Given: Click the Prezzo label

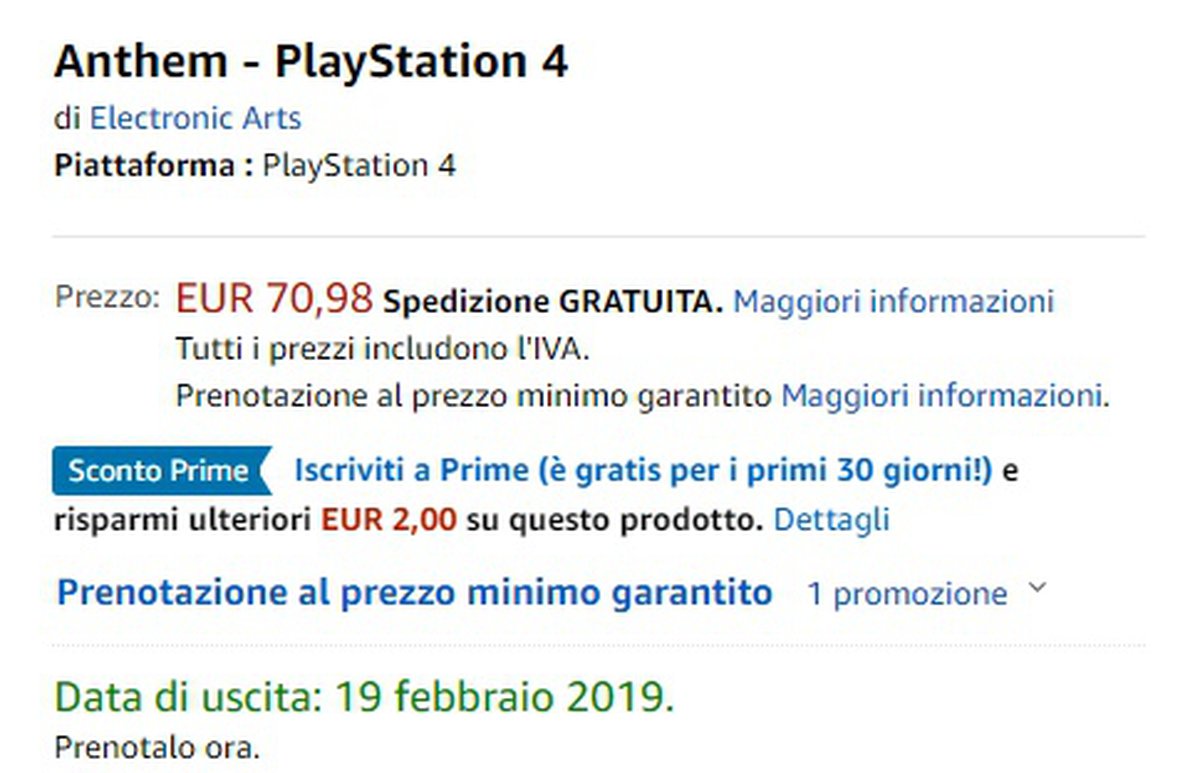Looking at the screenshot, I should pos(107,298).
